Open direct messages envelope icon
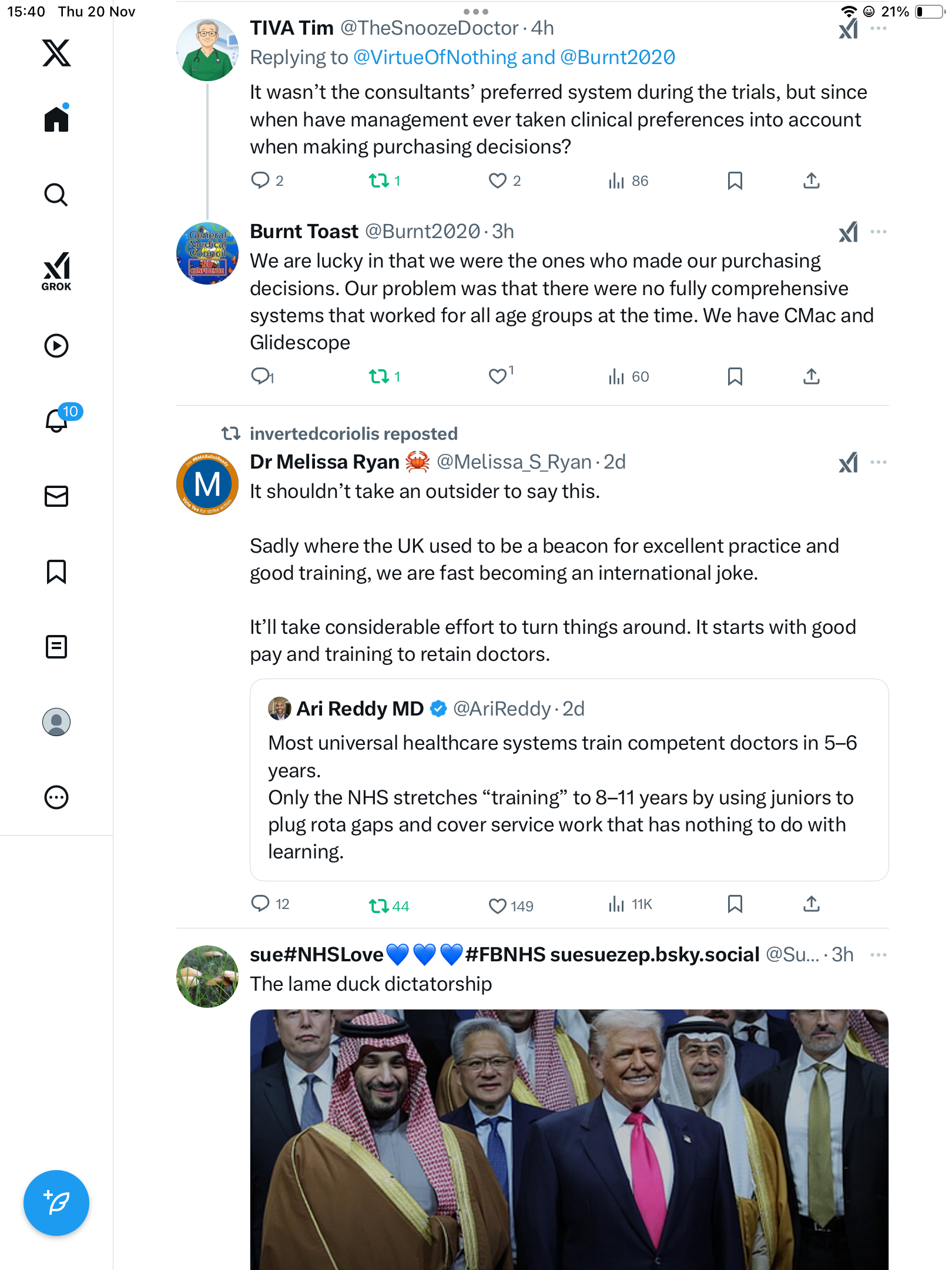This screenshot has height=1270, width=952. pos(56,496)
